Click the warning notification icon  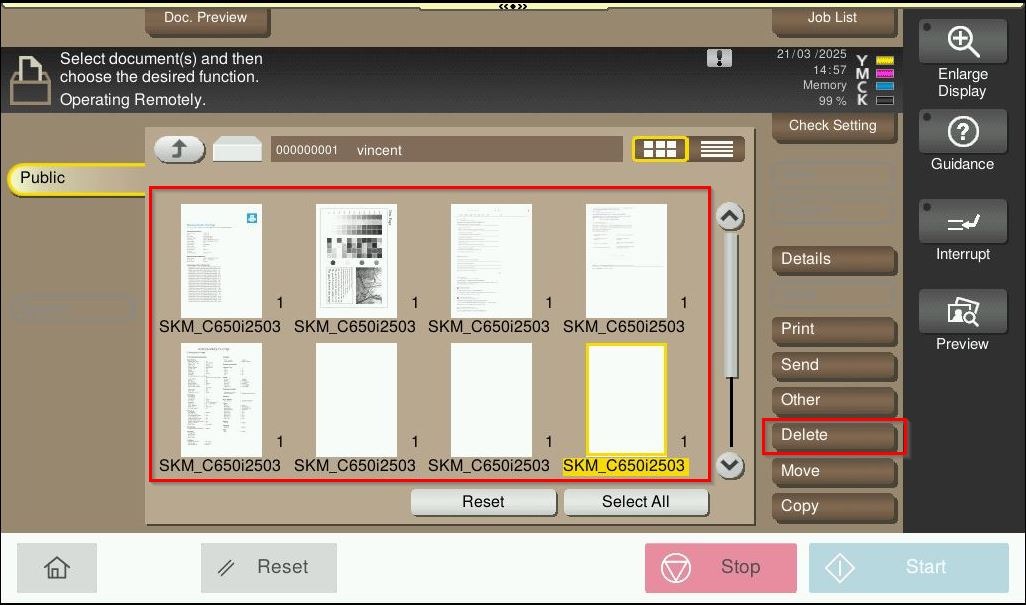coord(719,58)
